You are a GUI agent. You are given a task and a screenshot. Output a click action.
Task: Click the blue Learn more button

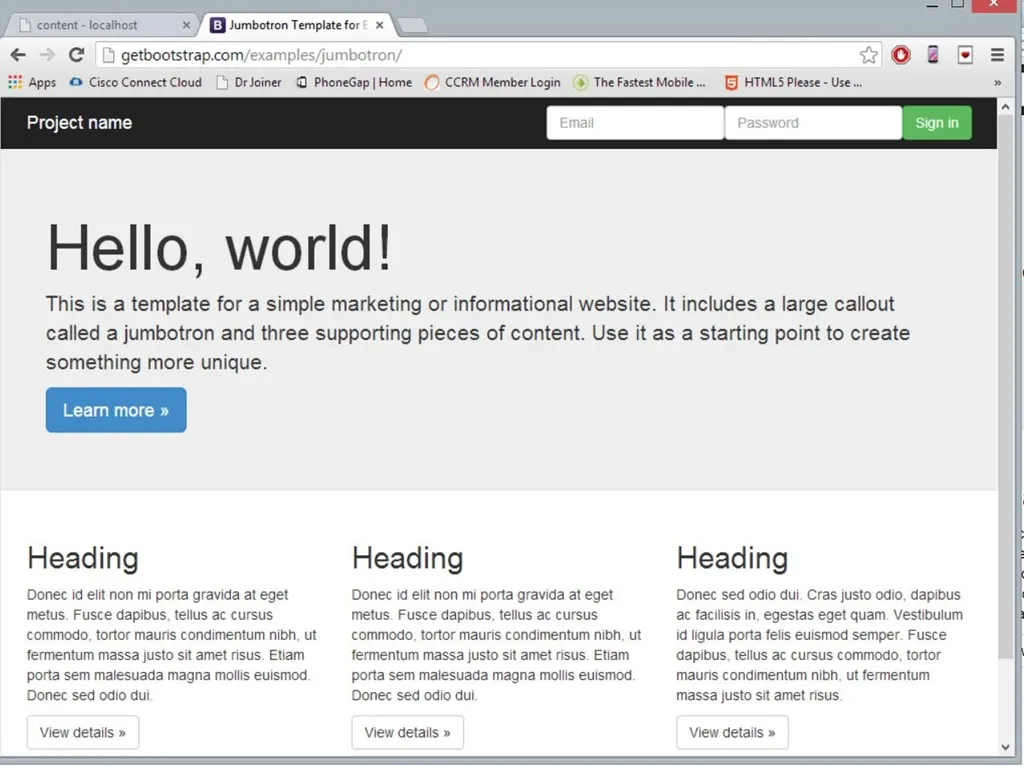[x=116, y=410]
